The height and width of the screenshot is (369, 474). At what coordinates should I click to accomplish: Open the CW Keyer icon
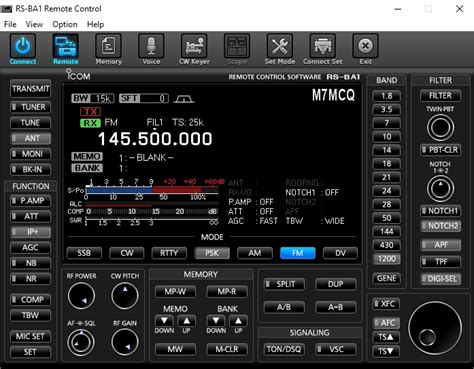194,46
